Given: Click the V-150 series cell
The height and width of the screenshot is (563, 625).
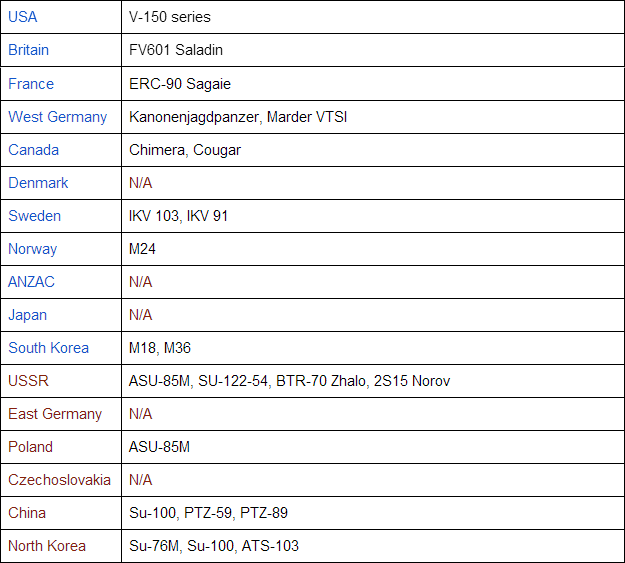Looking at the screenshot, I should [x=170, y=17].
